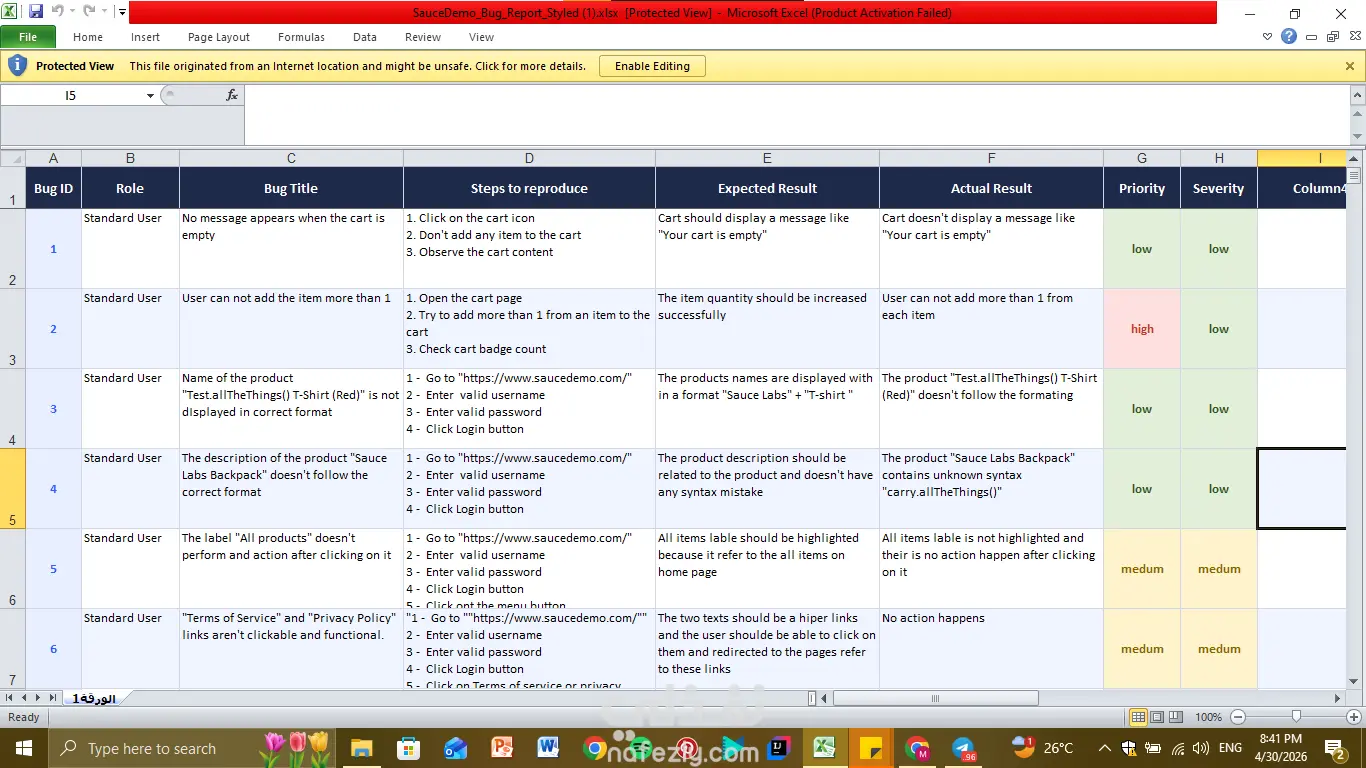Click the Insert Function fx icon
This screenshot has height=768, width=1366.
tap(232, 95)
